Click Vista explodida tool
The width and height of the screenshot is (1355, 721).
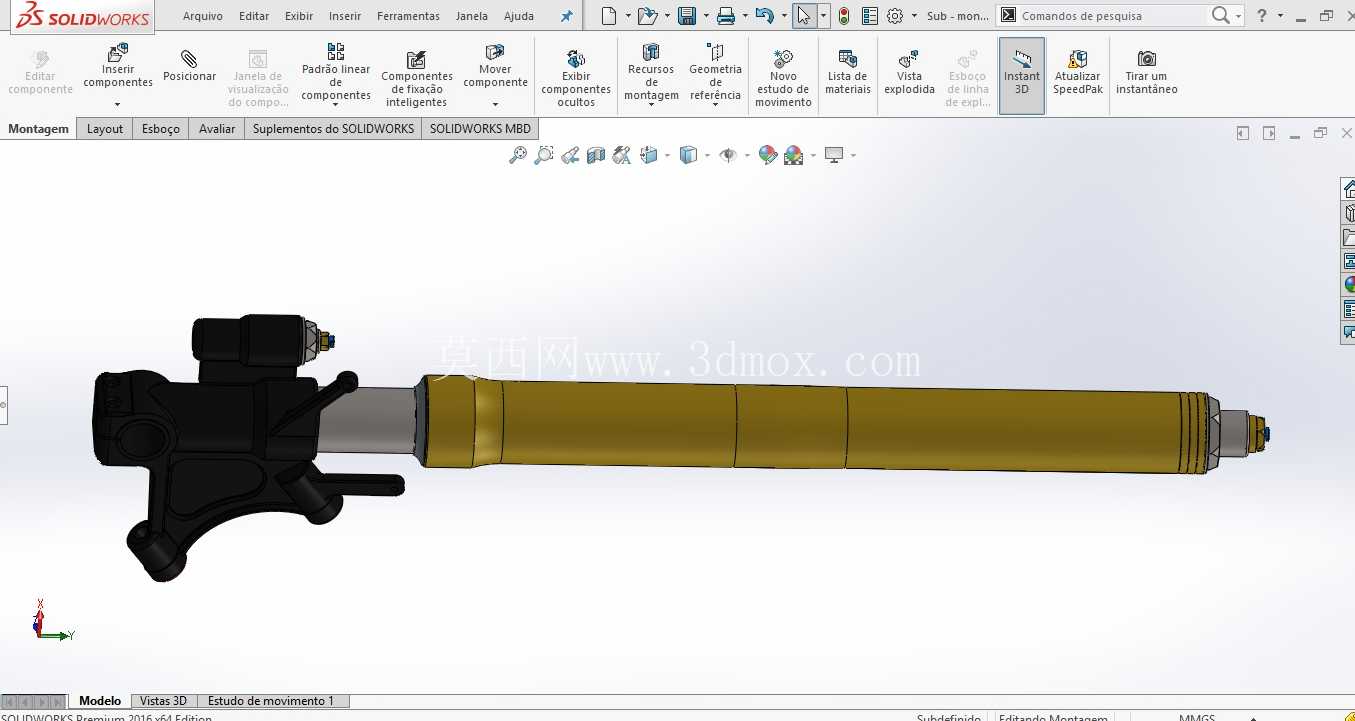[x=909, y=72]
